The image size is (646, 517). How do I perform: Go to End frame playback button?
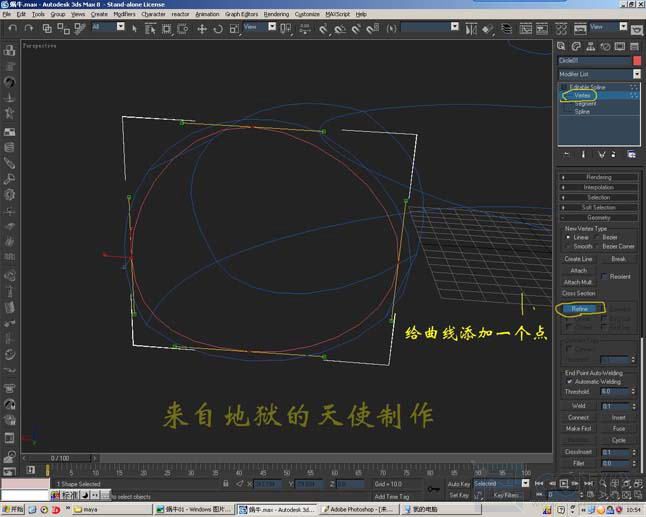(588, 483)
